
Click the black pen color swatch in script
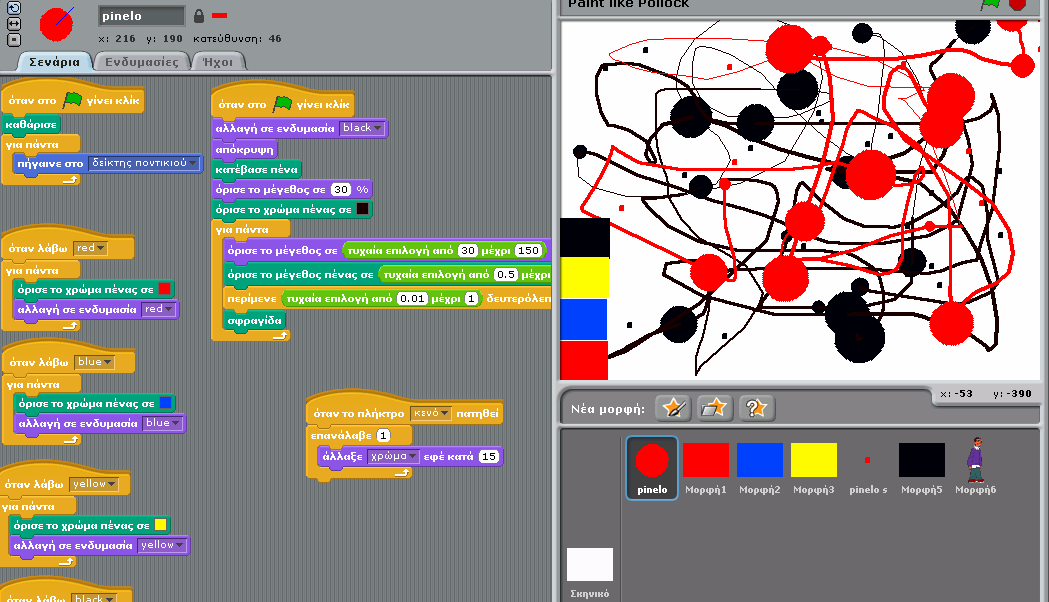[x=363, y=209]
